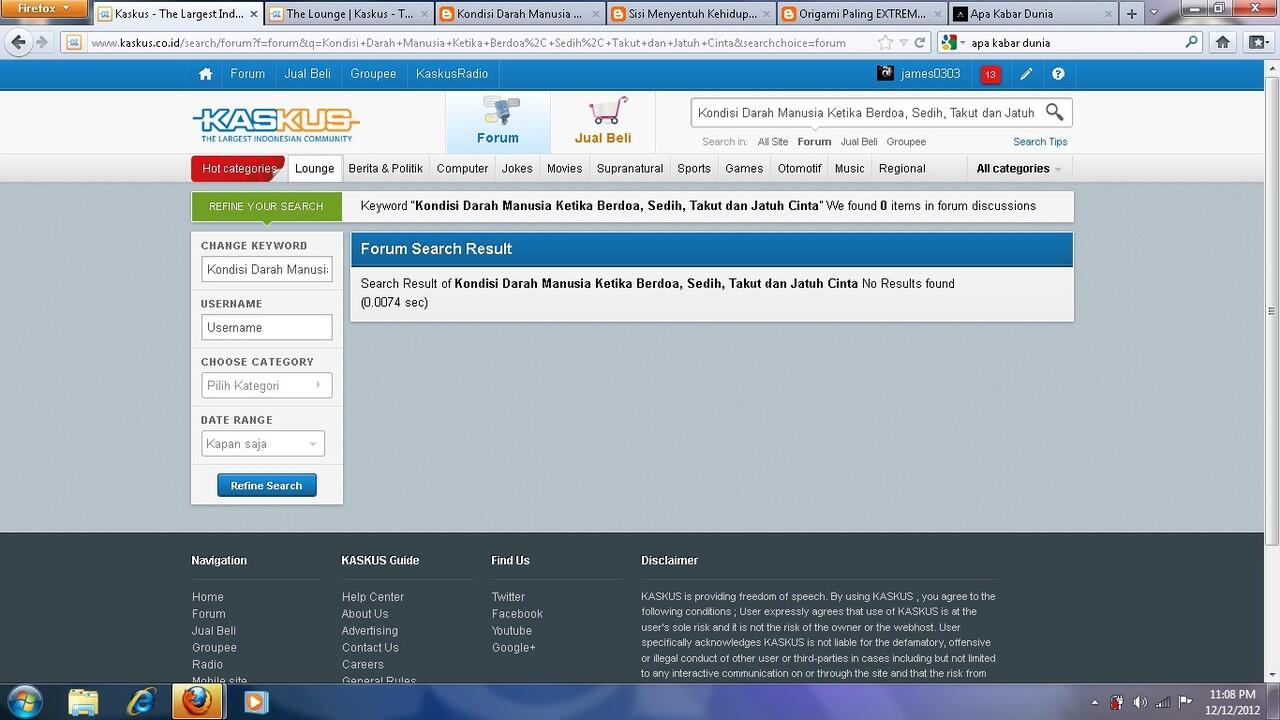1280x720 pixels.
Task: Click the pencil icon in blue navbar
Action: [x=1026, y=74]
